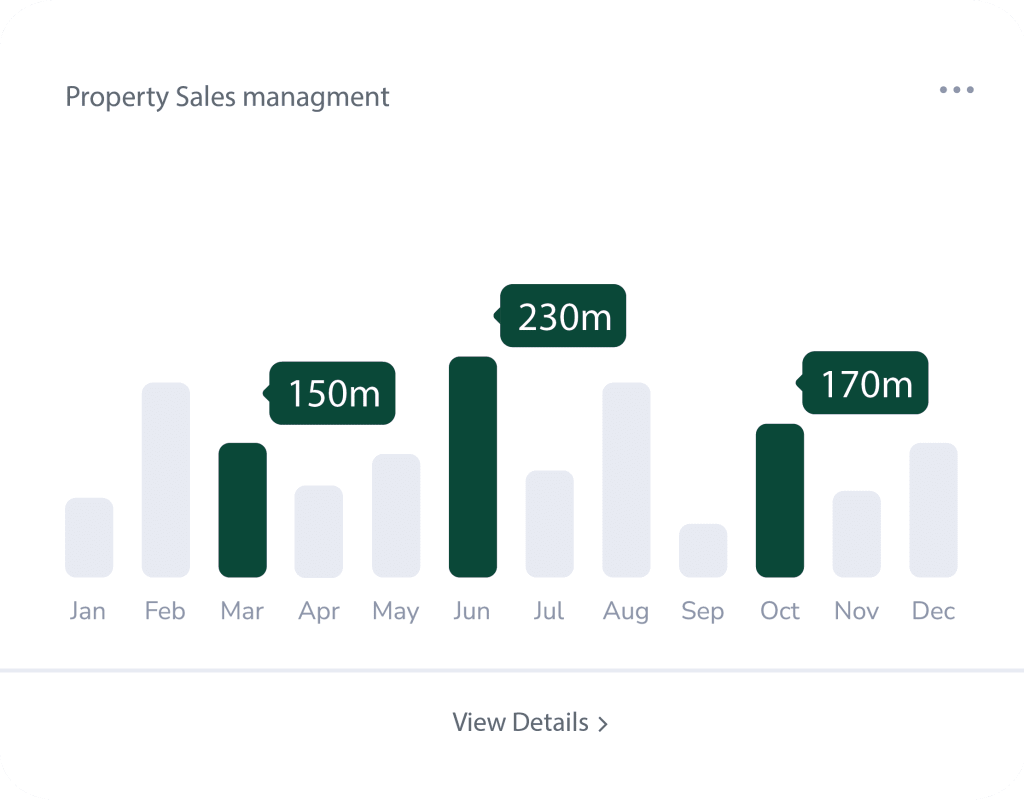Click the 150m tooltip label
The image size is (1024, 800).
334,393
